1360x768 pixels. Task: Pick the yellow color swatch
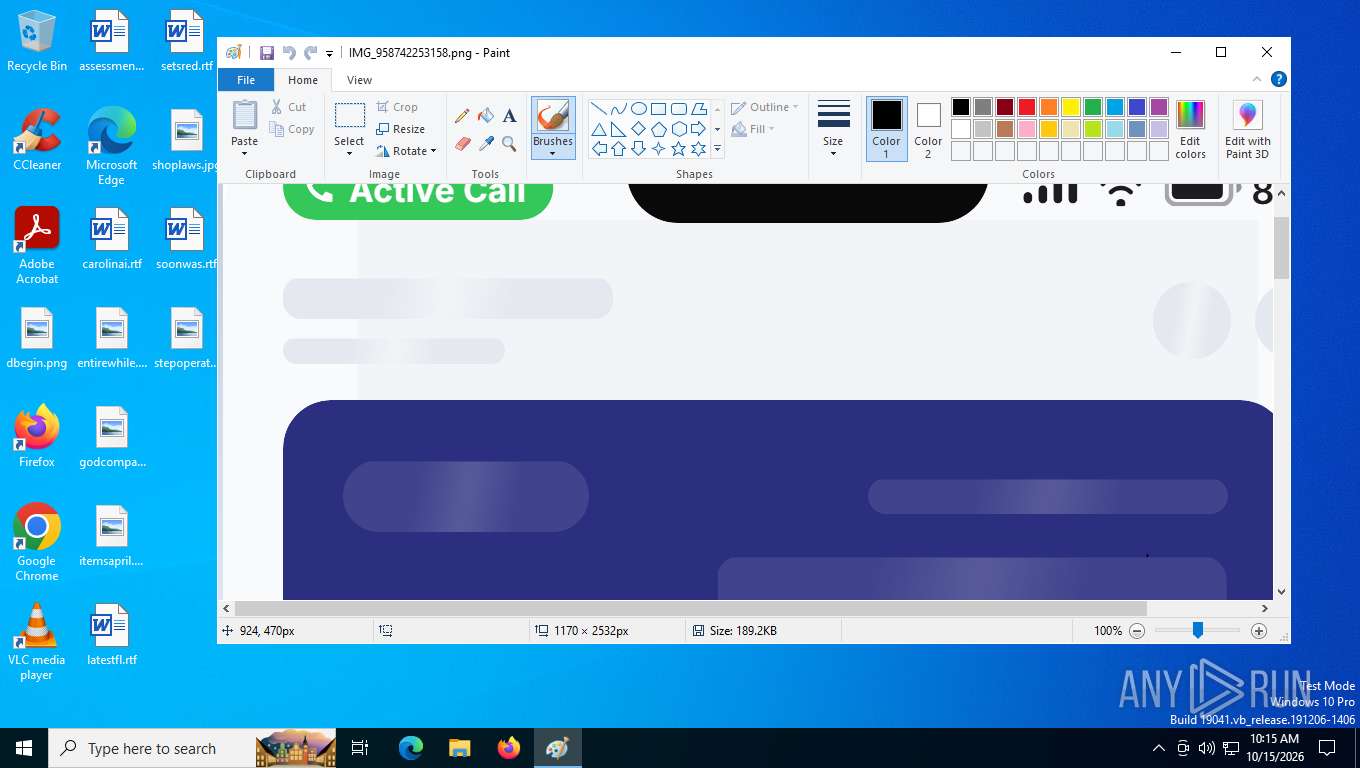click(x=1070, y=107)
